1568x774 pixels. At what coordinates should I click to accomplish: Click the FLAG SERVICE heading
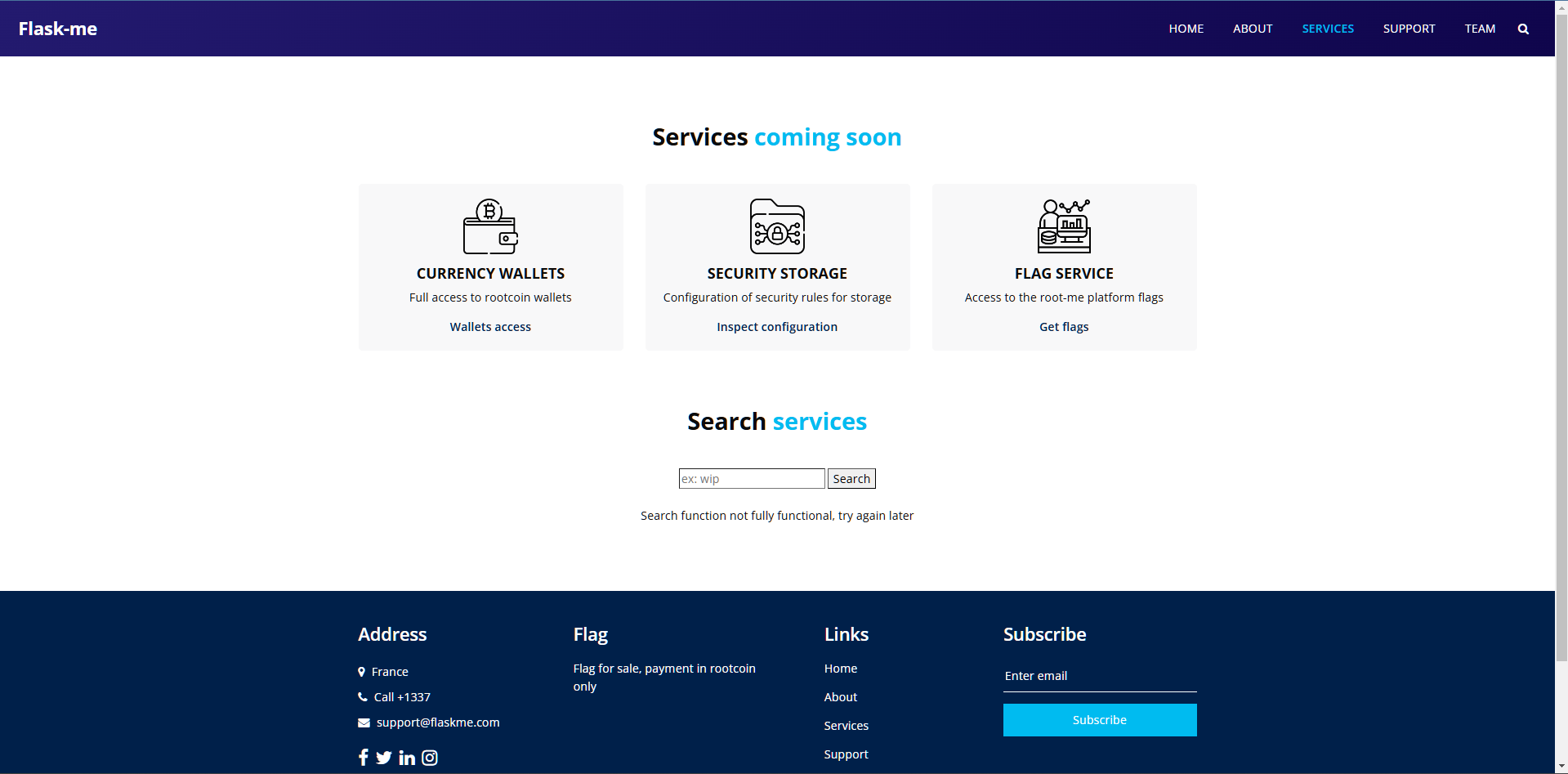pyautogui.click(x=1064, y=274)
